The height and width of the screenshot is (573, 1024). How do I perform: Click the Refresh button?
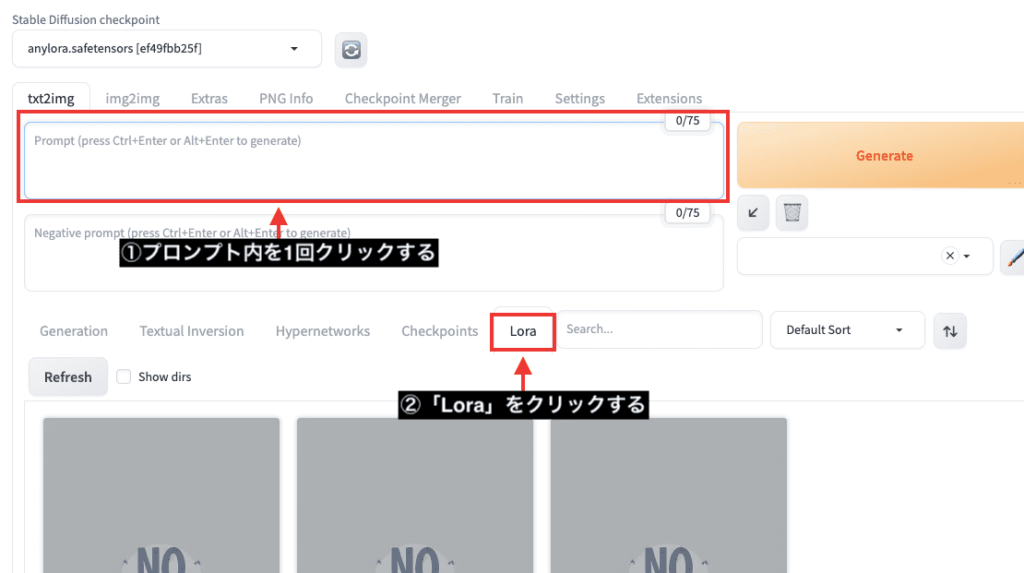[68, 376]
